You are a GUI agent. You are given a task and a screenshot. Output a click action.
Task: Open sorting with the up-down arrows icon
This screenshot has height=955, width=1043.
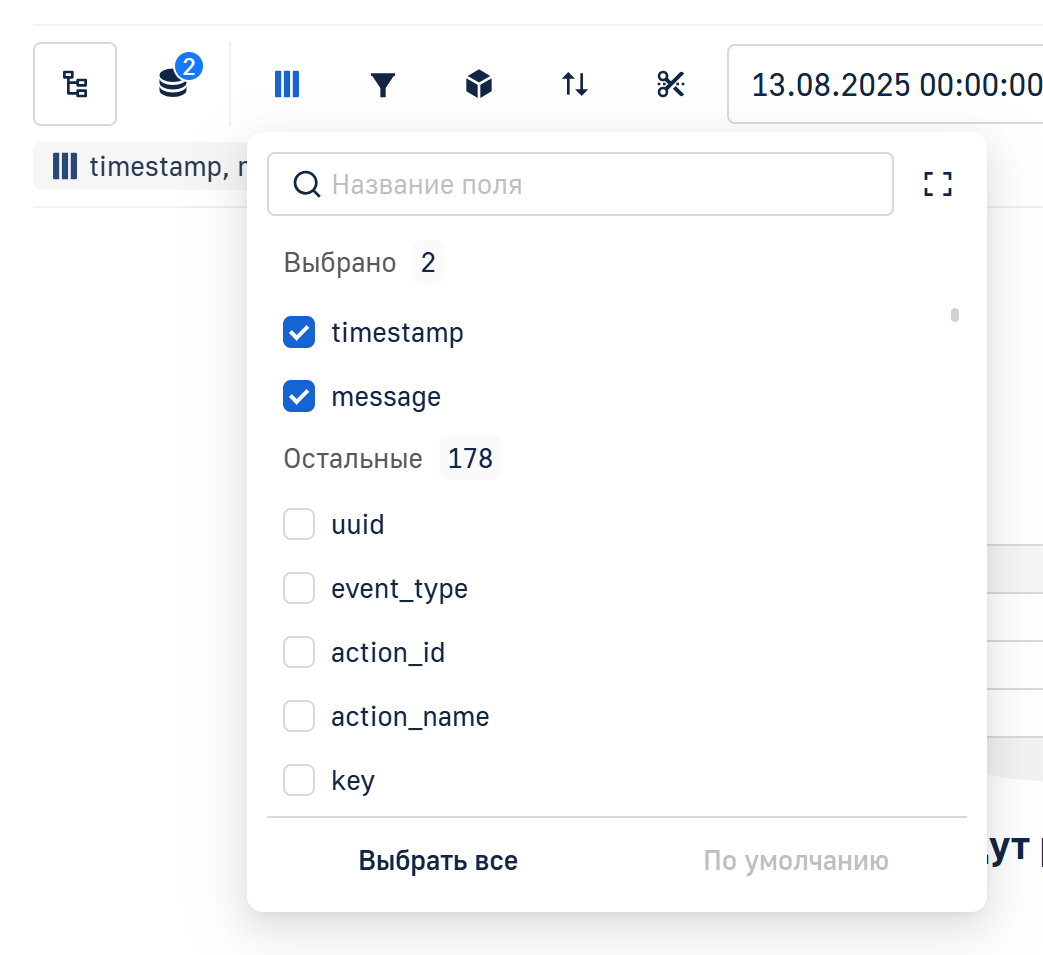tap(575, 84)
